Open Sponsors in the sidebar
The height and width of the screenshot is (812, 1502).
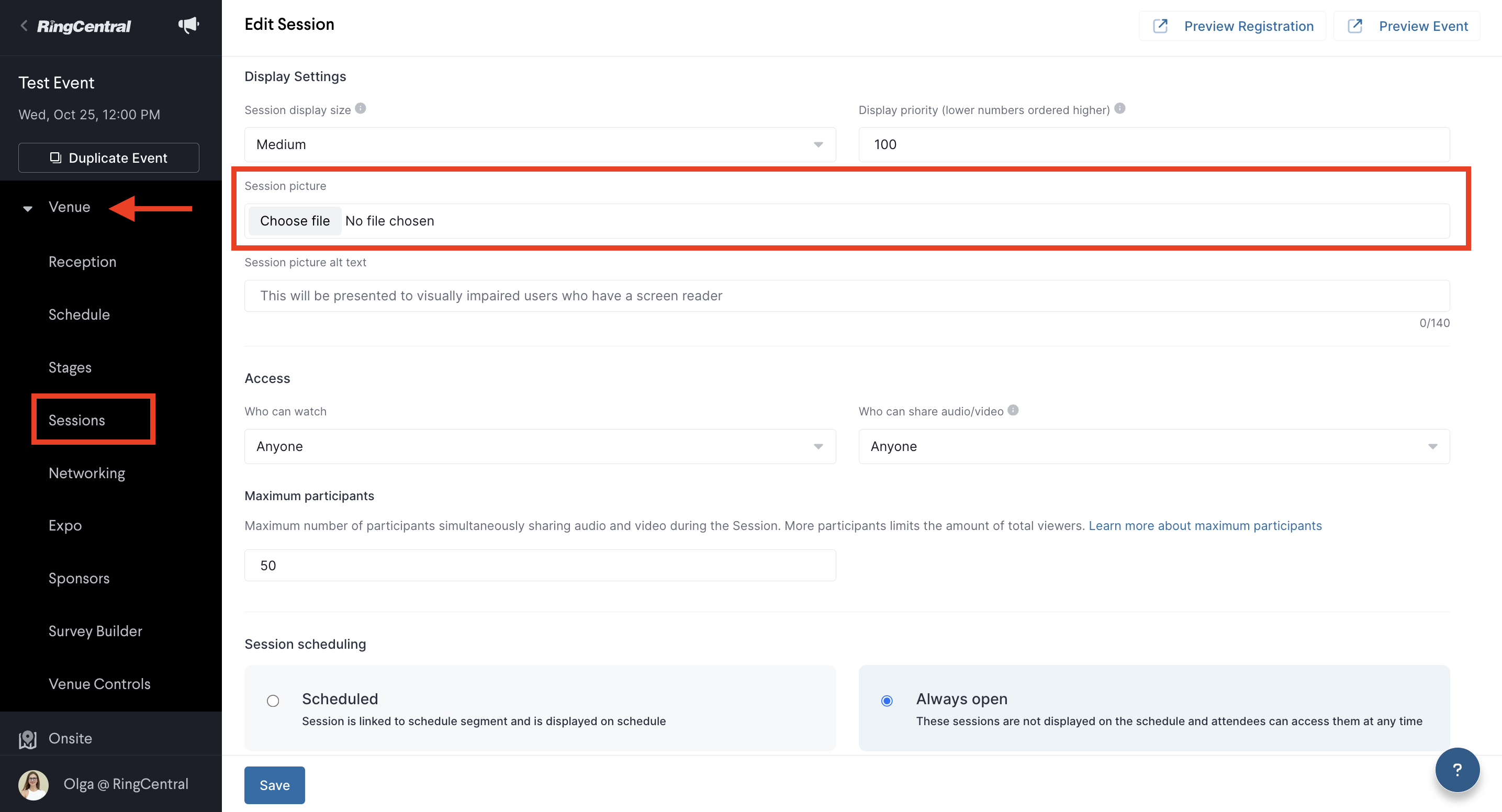tap(79, 578)
